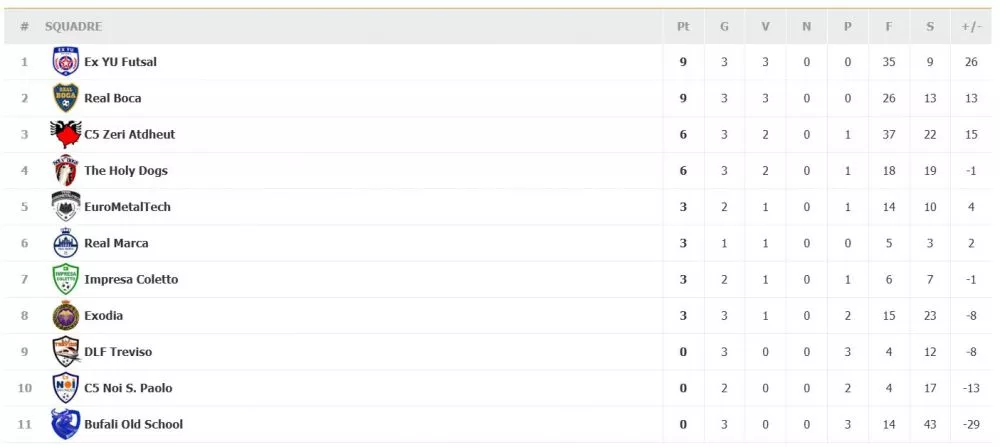Viewport: 1000px width, 447px height.
Task: Select the Exodia round emblem
Action: pos(66,316)
